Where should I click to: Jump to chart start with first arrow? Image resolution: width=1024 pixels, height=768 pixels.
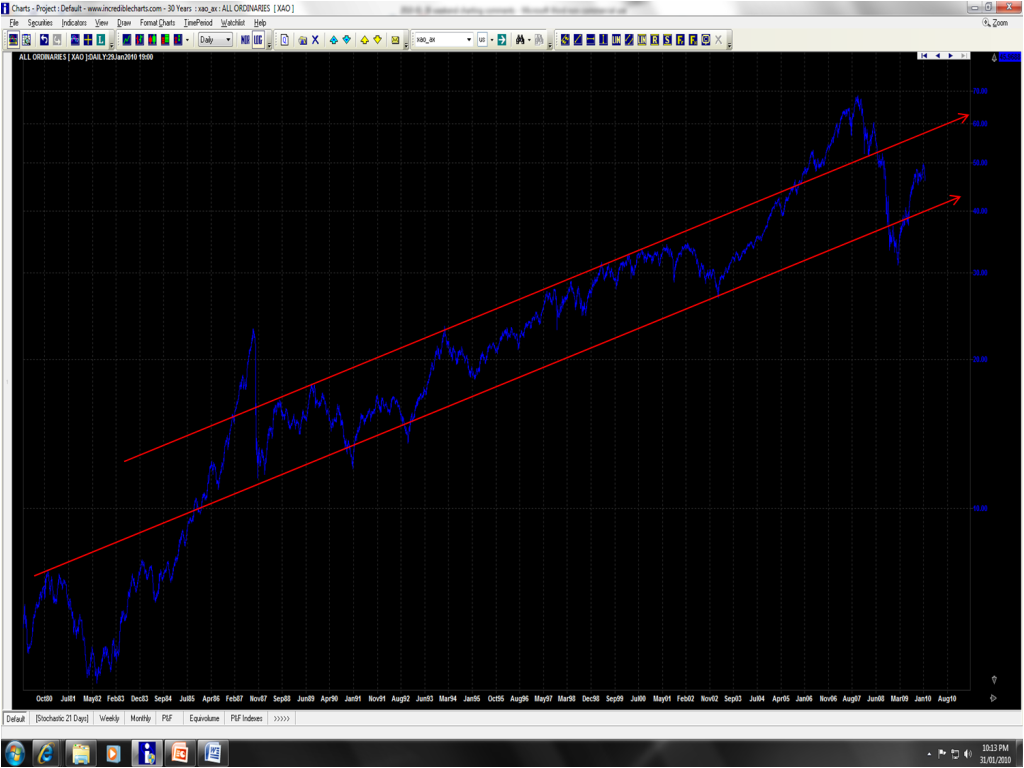(x=923, y=56)
